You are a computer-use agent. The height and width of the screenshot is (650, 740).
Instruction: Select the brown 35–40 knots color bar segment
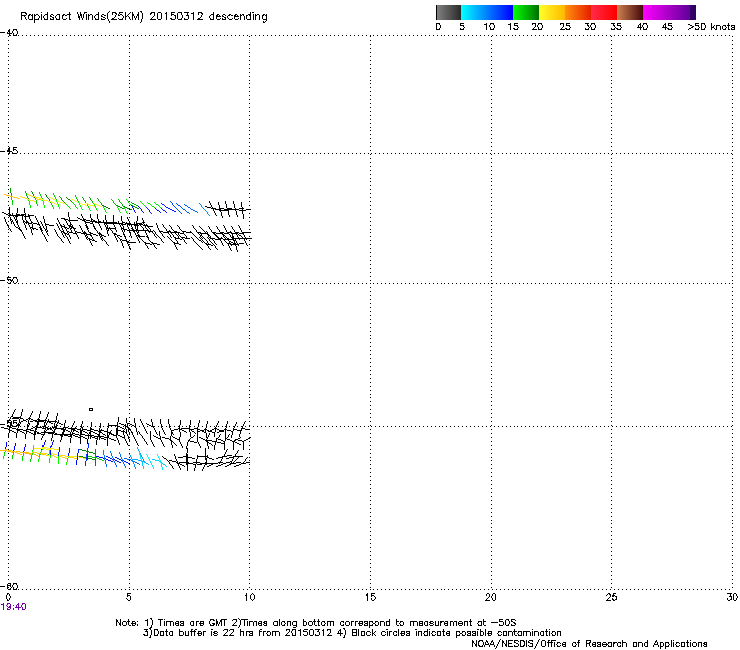630,12
